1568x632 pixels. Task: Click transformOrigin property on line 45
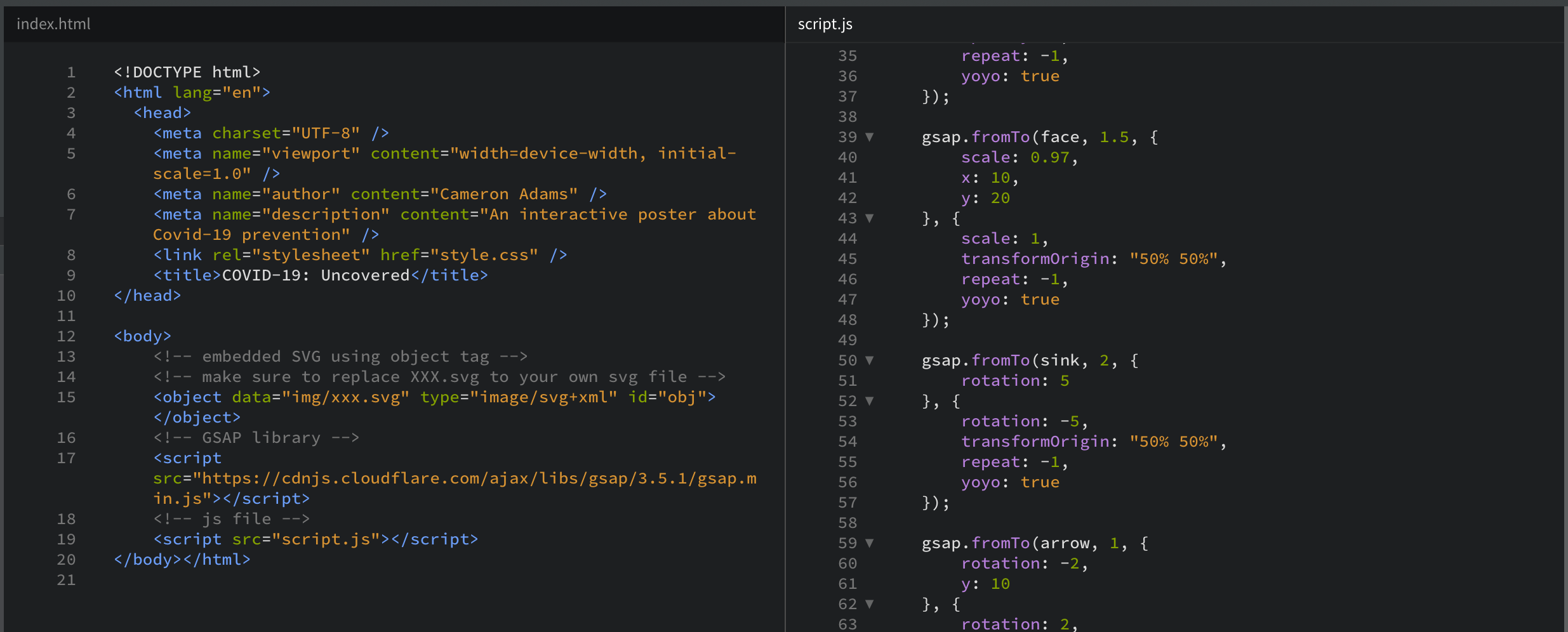pos(1035,259)
